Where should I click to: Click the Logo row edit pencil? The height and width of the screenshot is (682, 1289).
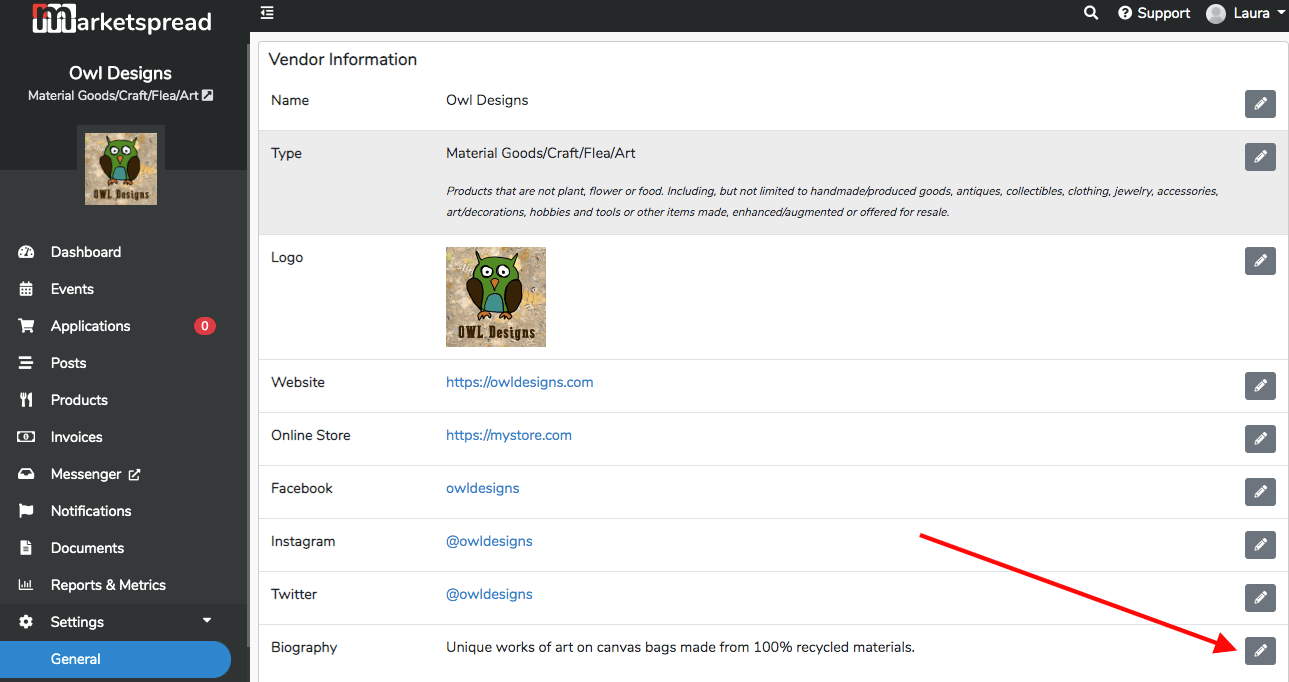tap(1260, 261)
